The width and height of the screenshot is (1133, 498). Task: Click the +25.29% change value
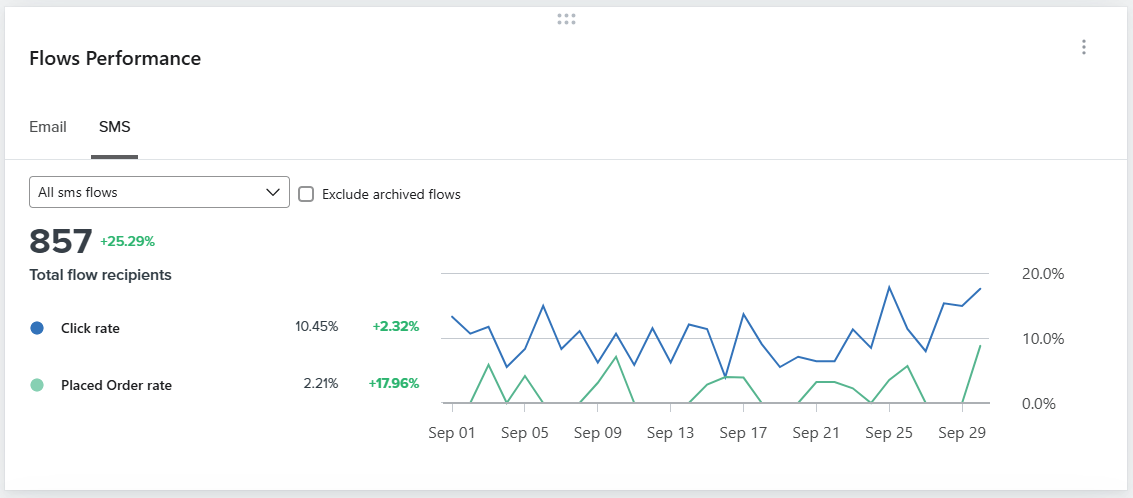127,241
